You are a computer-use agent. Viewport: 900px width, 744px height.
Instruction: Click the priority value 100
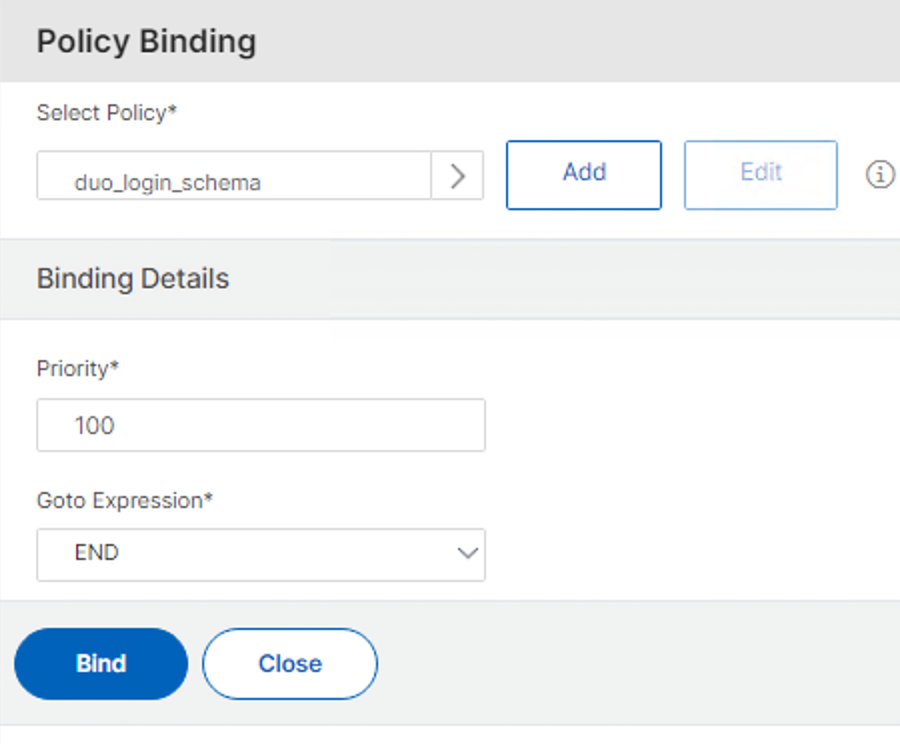95,426
